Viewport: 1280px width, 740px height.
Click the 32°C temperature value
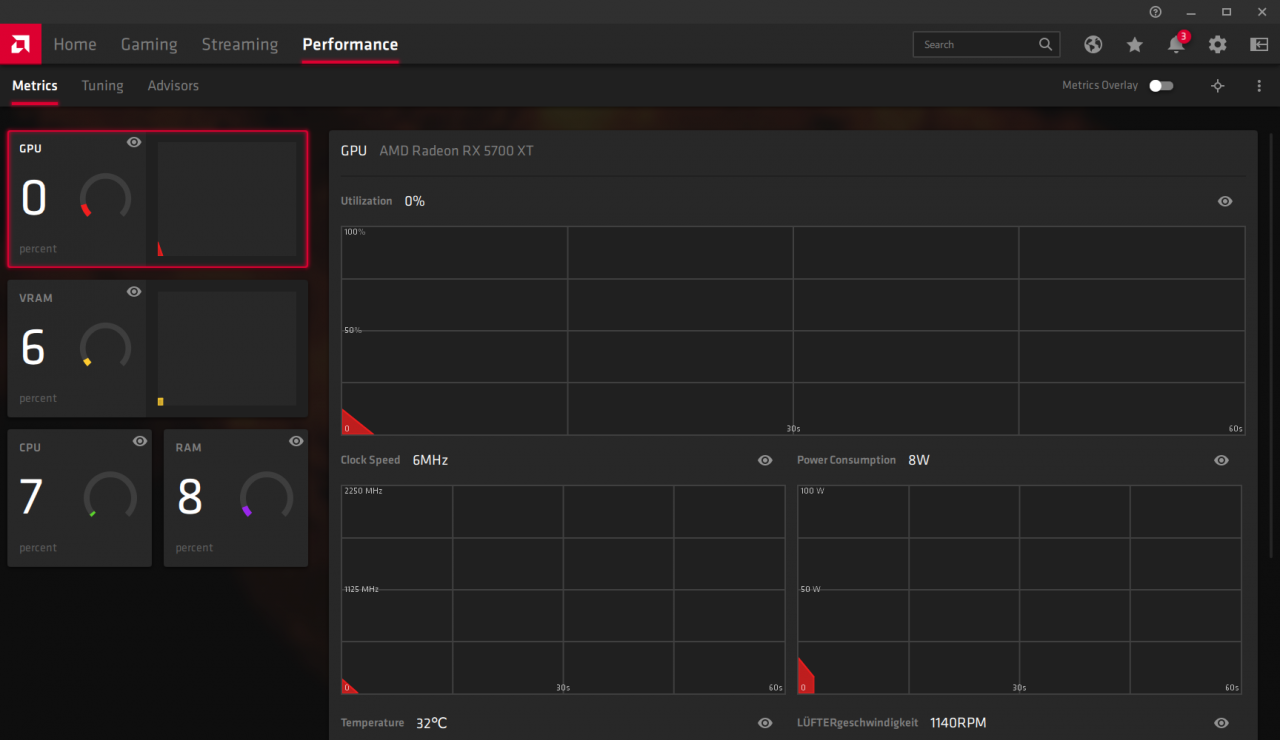click(432, 723)
